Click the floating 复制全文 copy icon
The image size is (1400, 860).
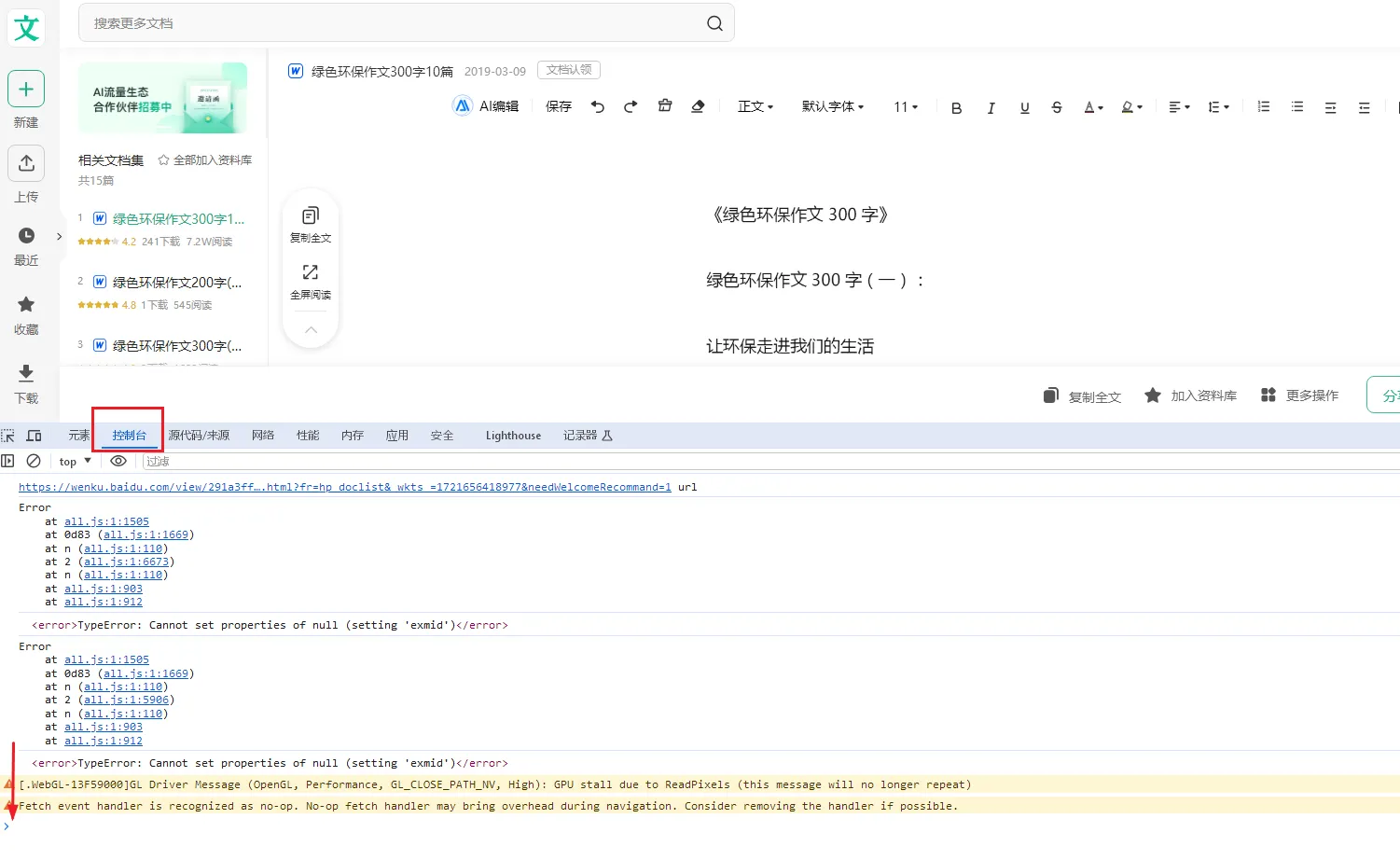pos(311,215)
